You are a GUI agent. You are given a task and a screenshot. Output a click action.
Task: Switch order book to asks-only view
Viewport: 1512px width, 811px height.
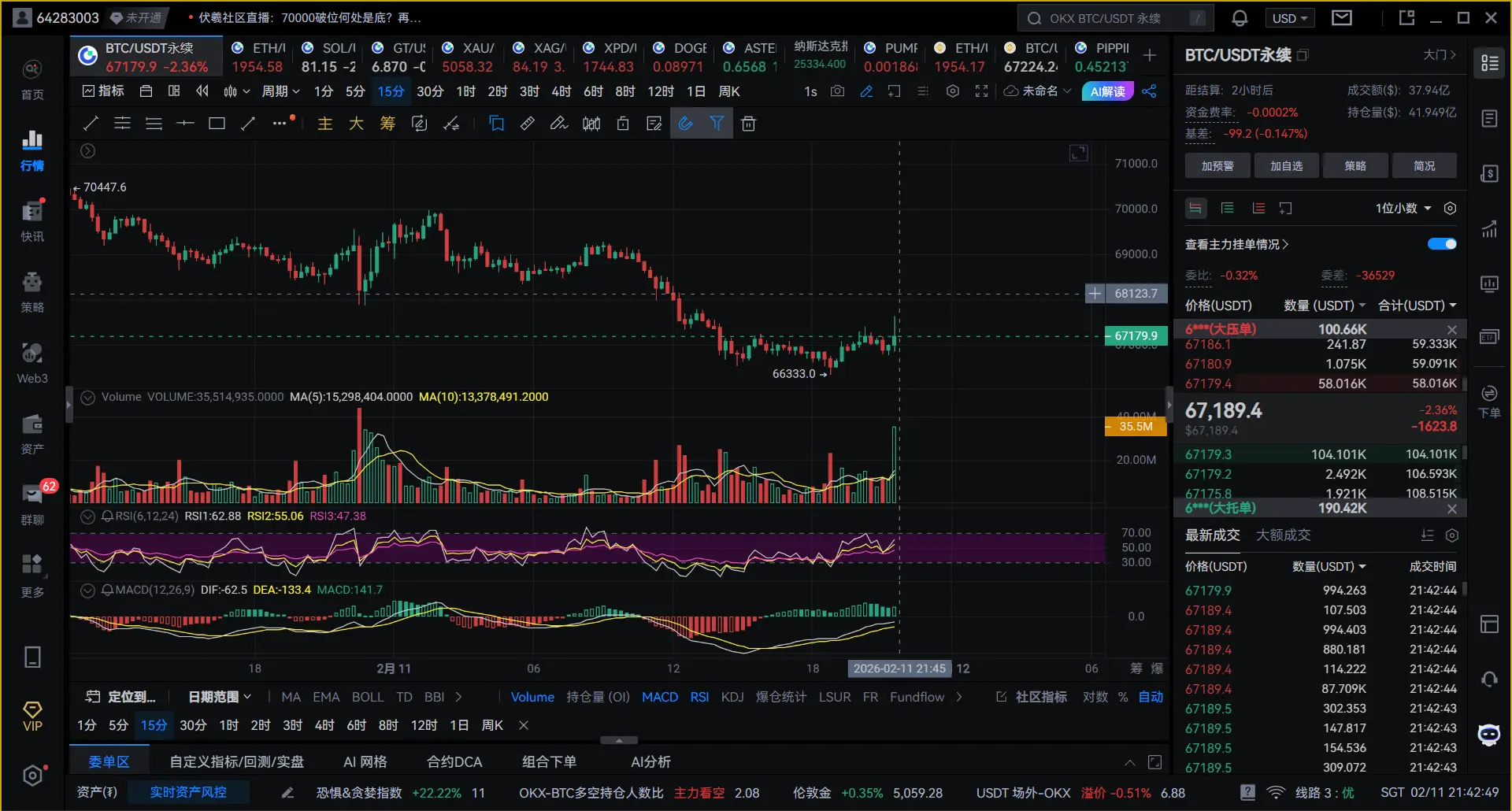(x=1258, y=209)
